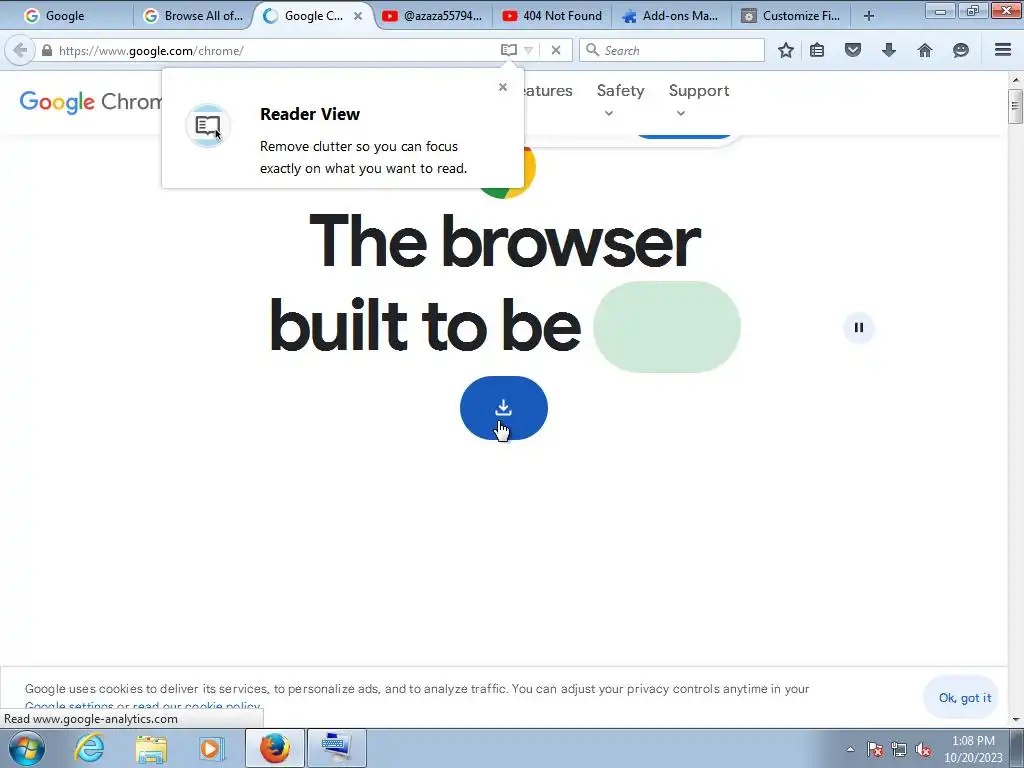Open the clock showing 1:08 PM

(x=973, y=749)
